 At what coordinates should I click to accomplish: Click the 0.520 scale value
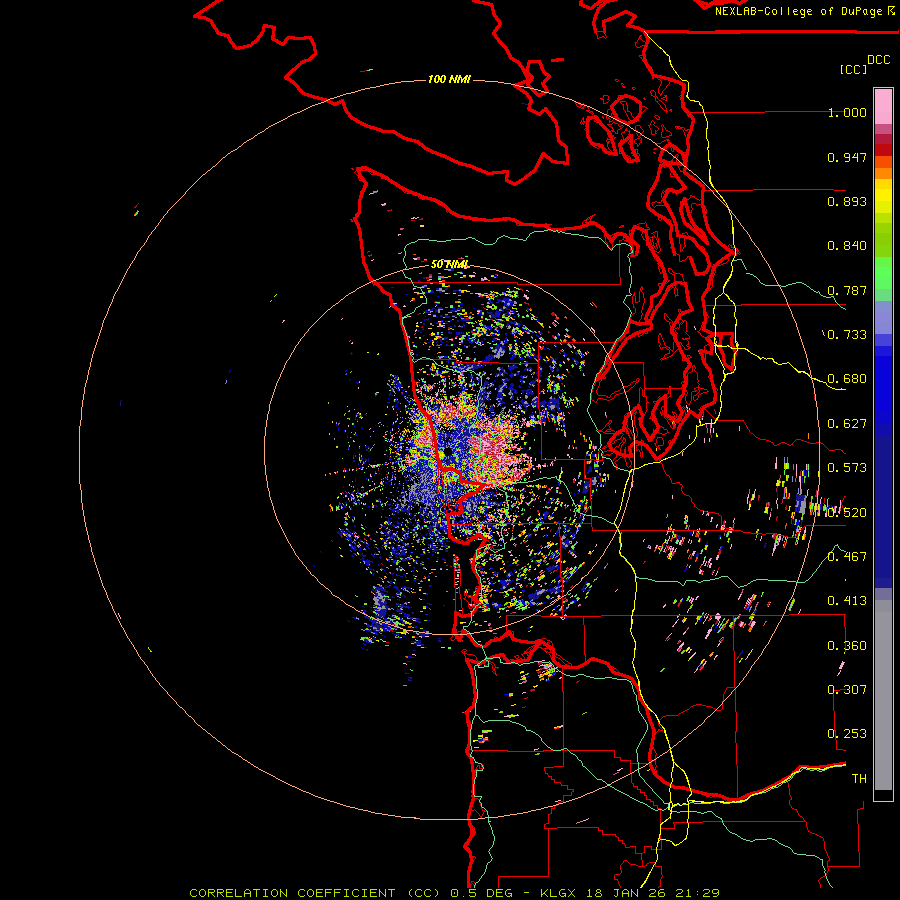coord(847,513)
